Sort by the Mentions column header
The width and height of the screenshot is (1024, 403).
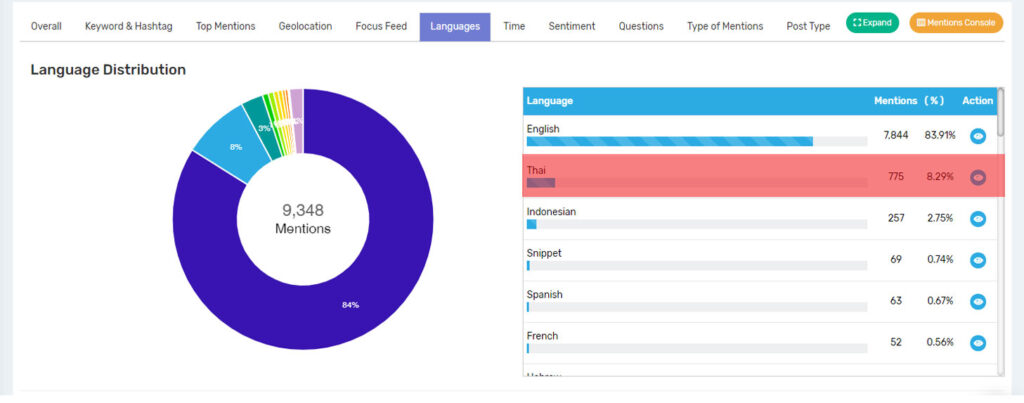point(895,101)
